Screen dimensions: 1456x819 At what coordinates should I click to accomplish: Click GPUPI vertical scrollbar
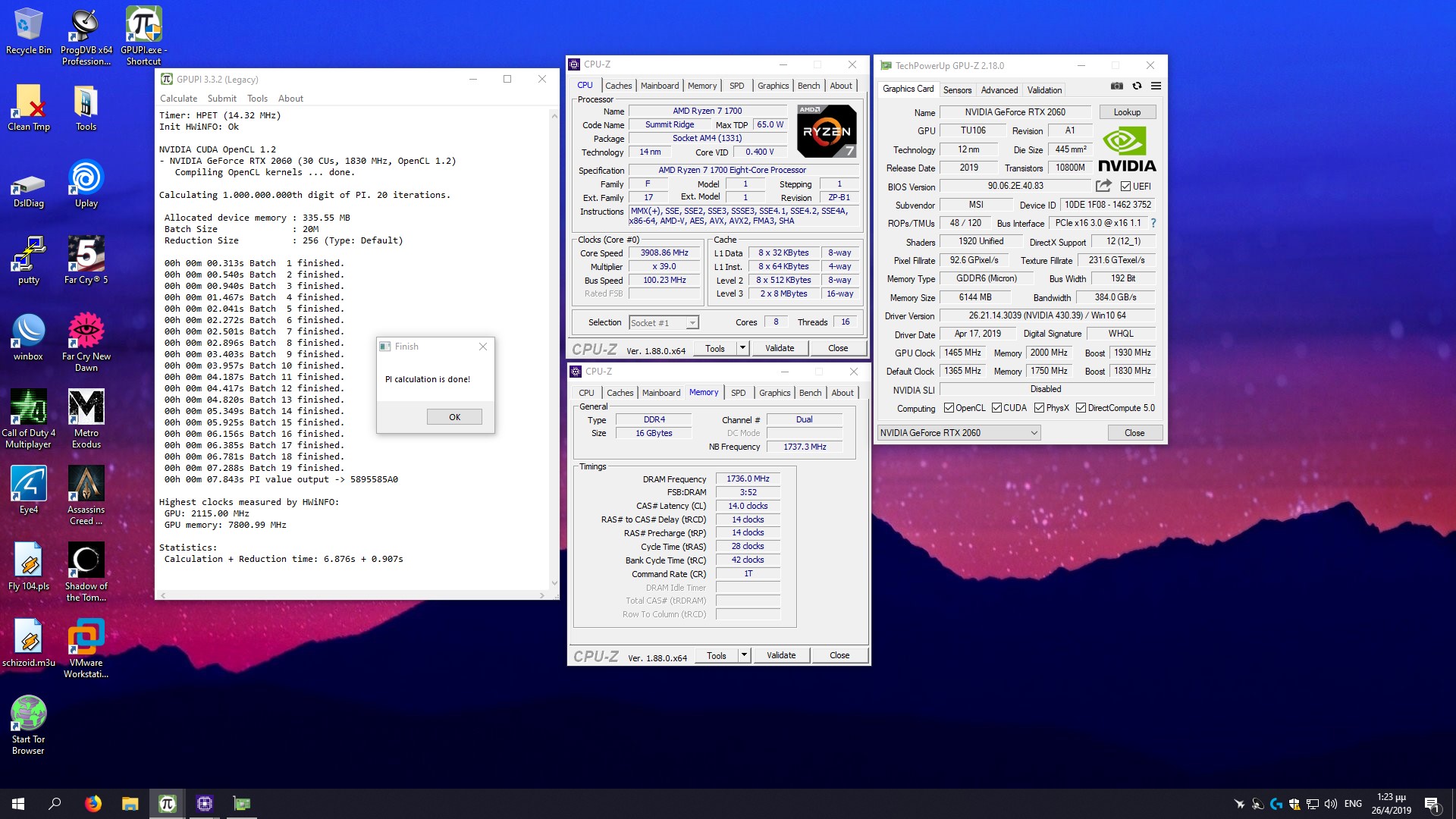tap(554, 348)
